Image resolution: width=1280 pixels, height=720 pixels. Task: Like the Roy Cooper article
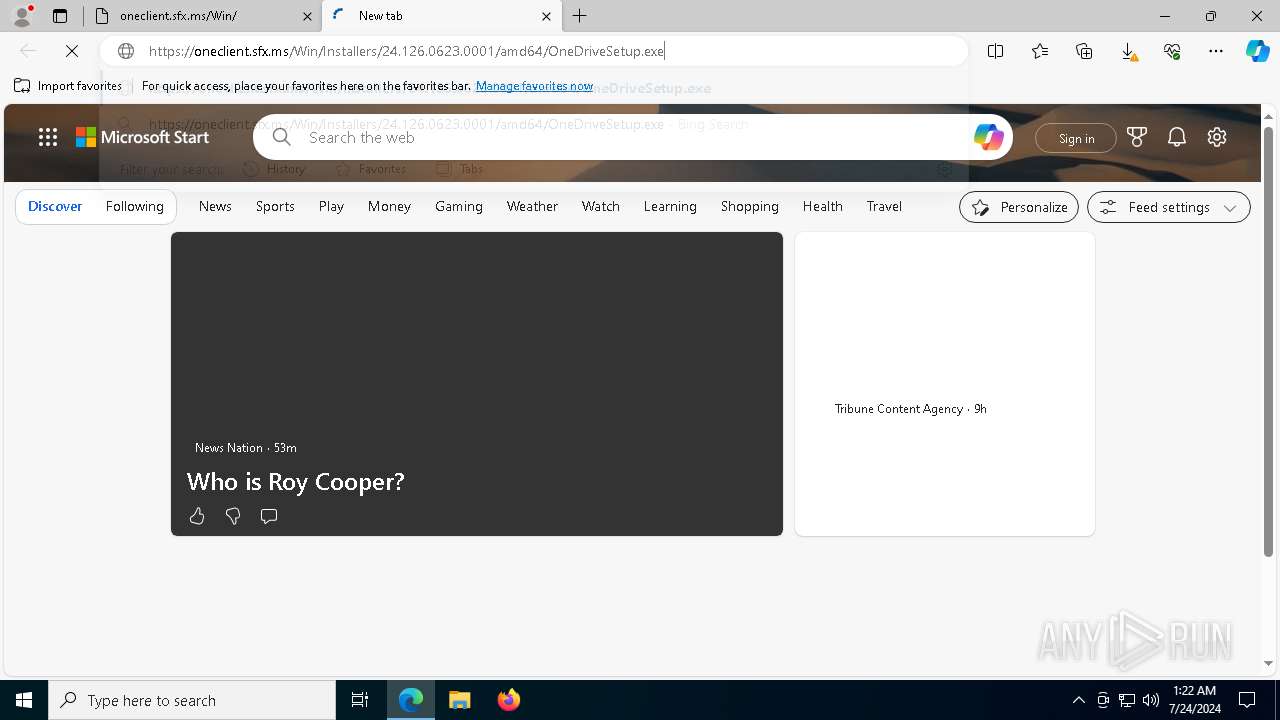pos(197,516)
